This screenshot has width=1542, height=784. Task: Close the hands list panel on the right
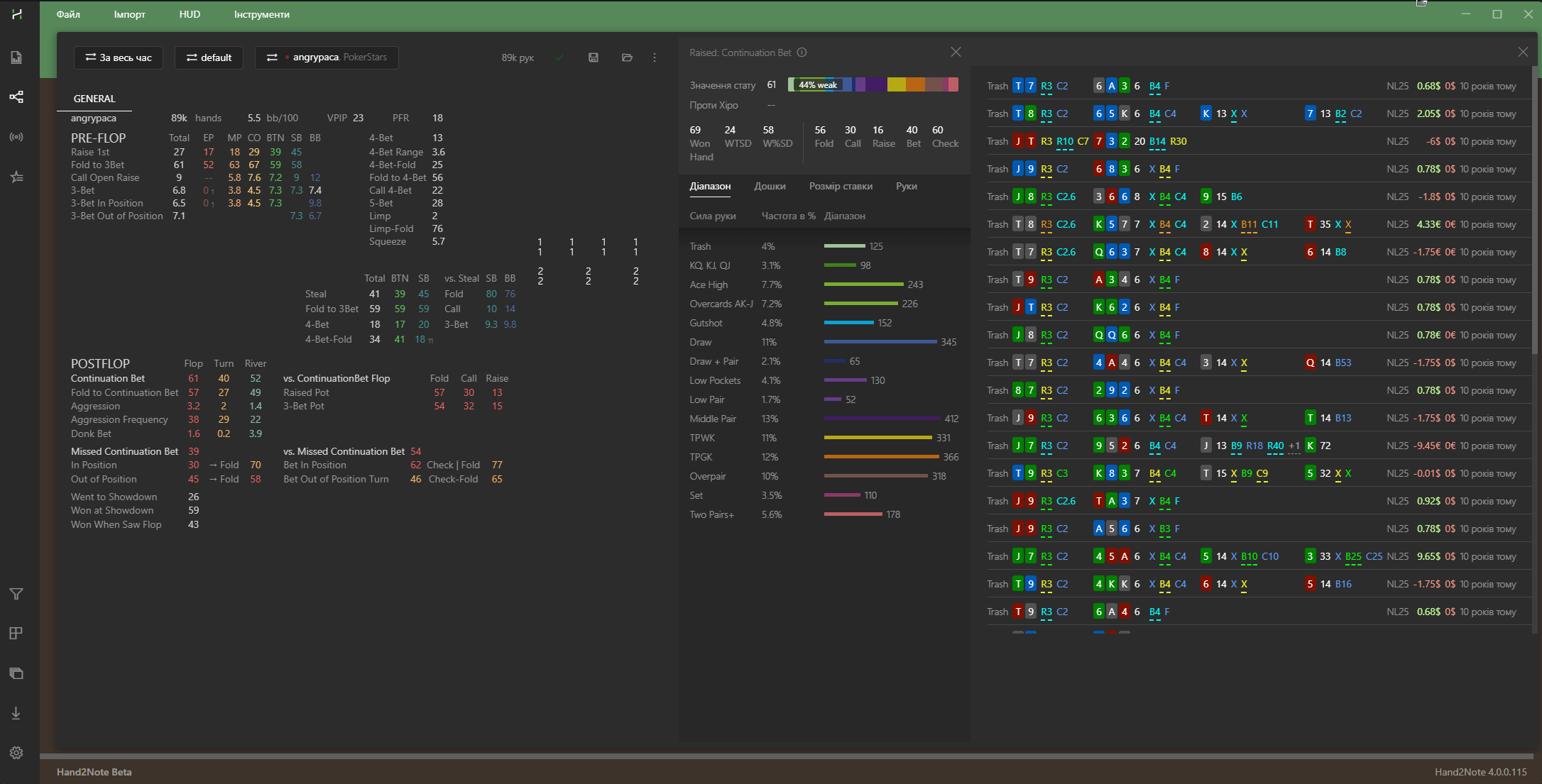1523,52
